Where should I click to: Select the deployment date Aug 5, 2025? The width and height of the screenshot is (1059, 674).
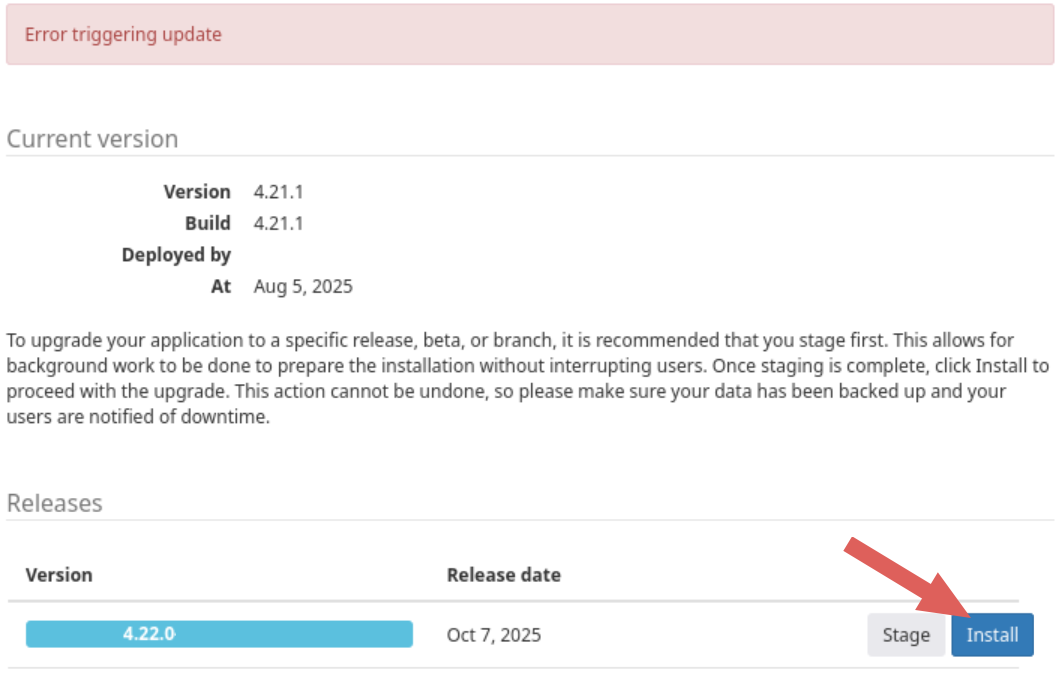(303, 287)
